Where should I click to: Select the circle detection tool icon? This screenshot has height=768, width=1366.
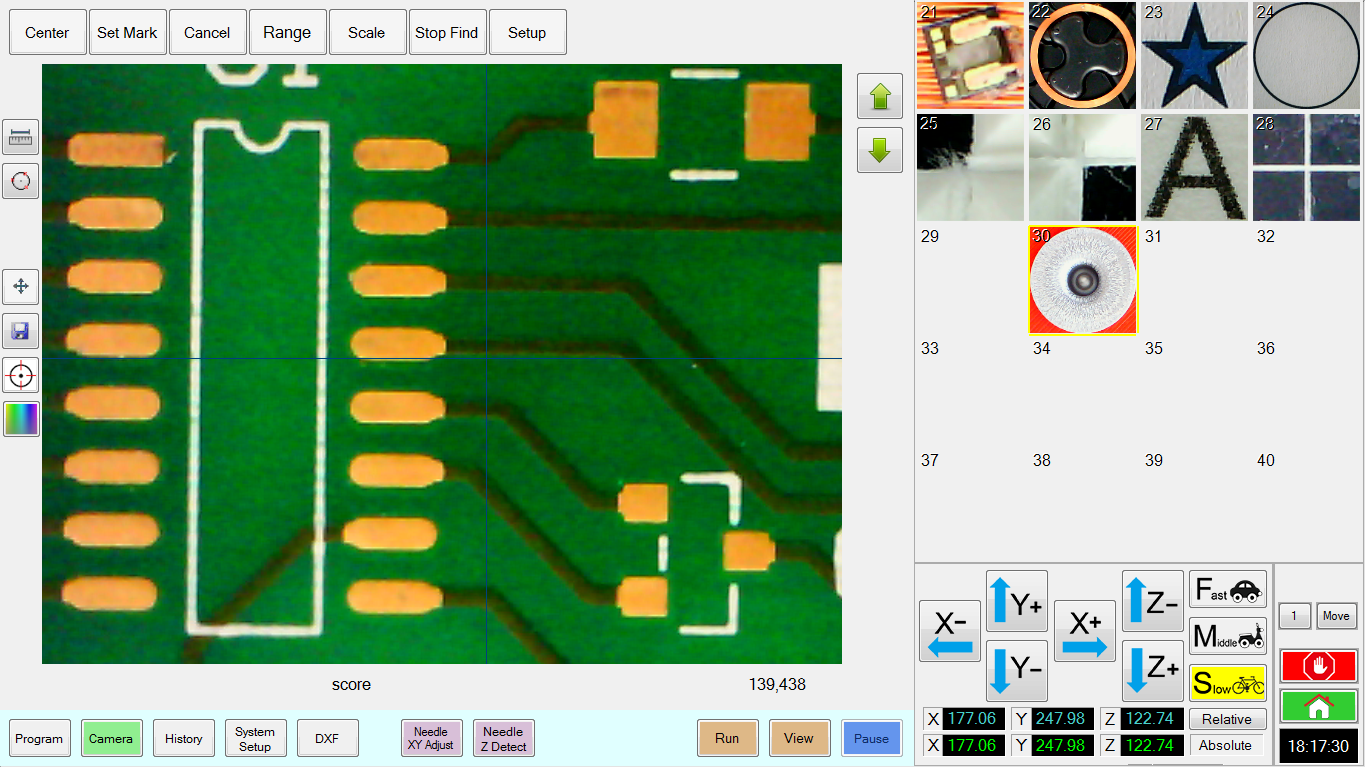(x=20, y=181)
